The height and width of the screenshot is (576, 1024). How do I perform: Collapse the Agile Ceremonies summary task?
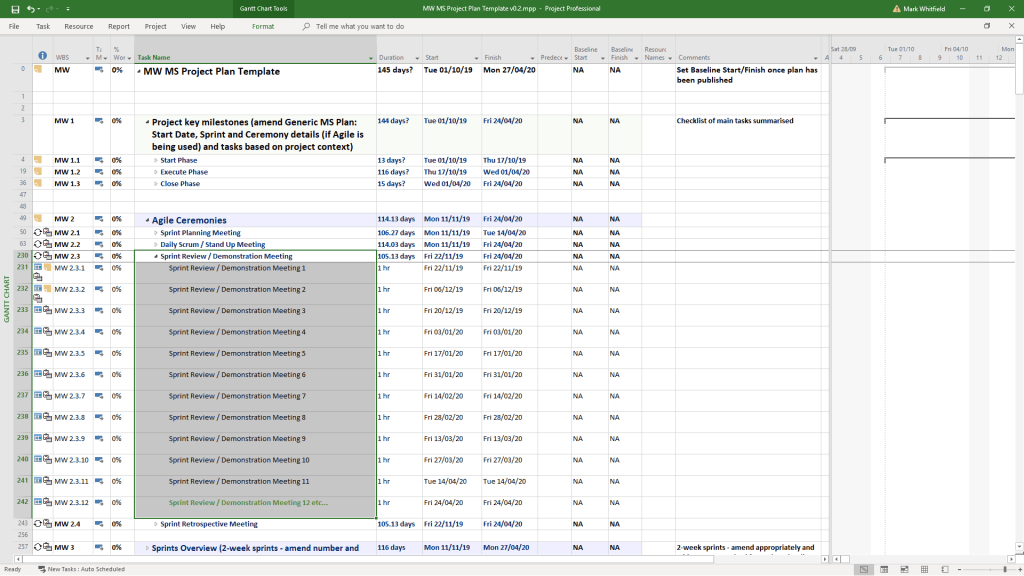tap(147, 220)
